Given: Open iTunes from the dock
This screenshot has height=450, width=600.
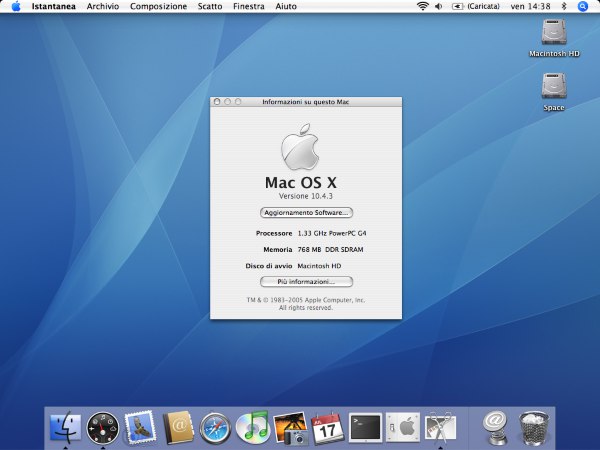Looking at the screenshot, I should [x=253, y=427].
